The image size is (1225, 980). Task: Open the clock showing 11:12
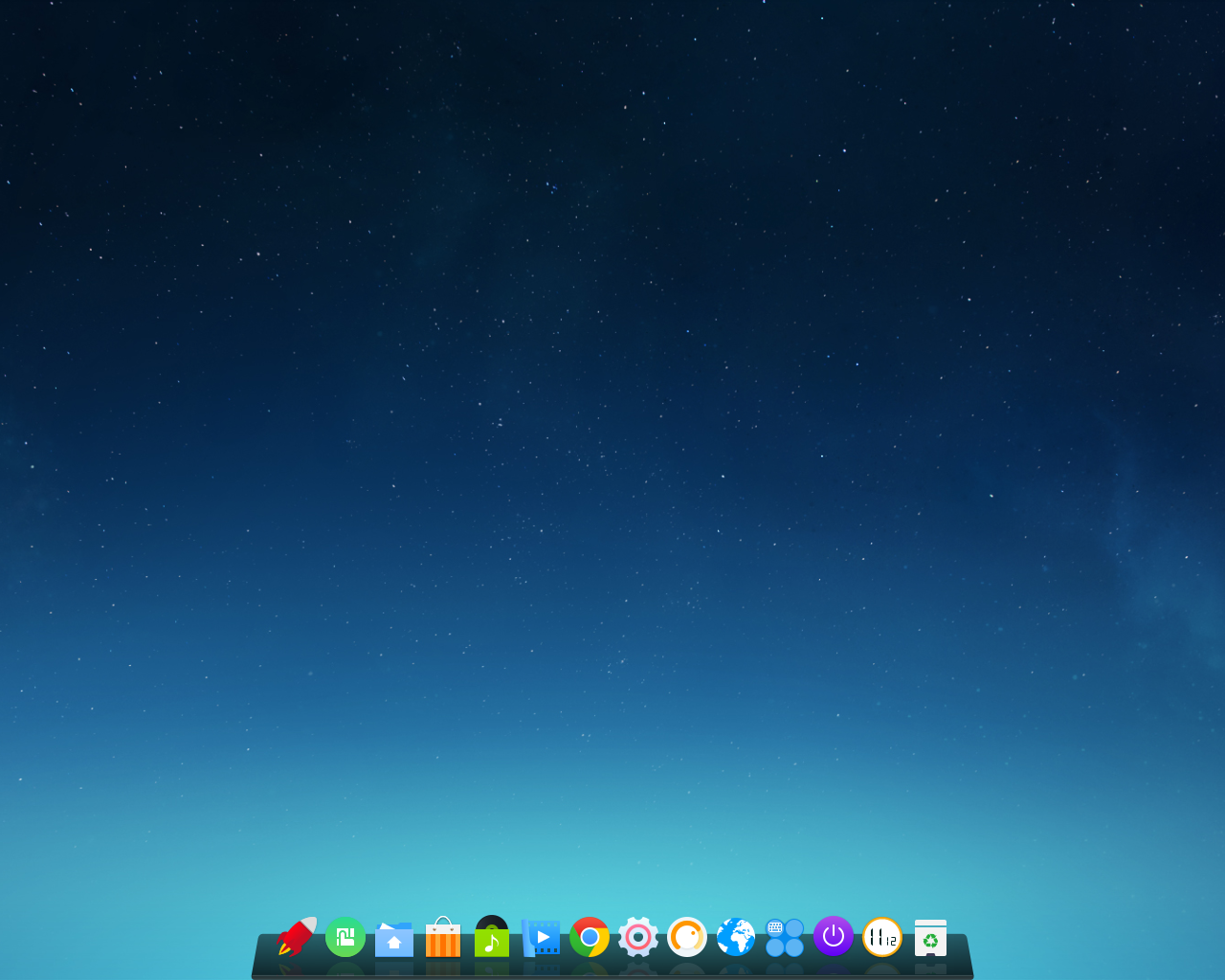(882, 939)
